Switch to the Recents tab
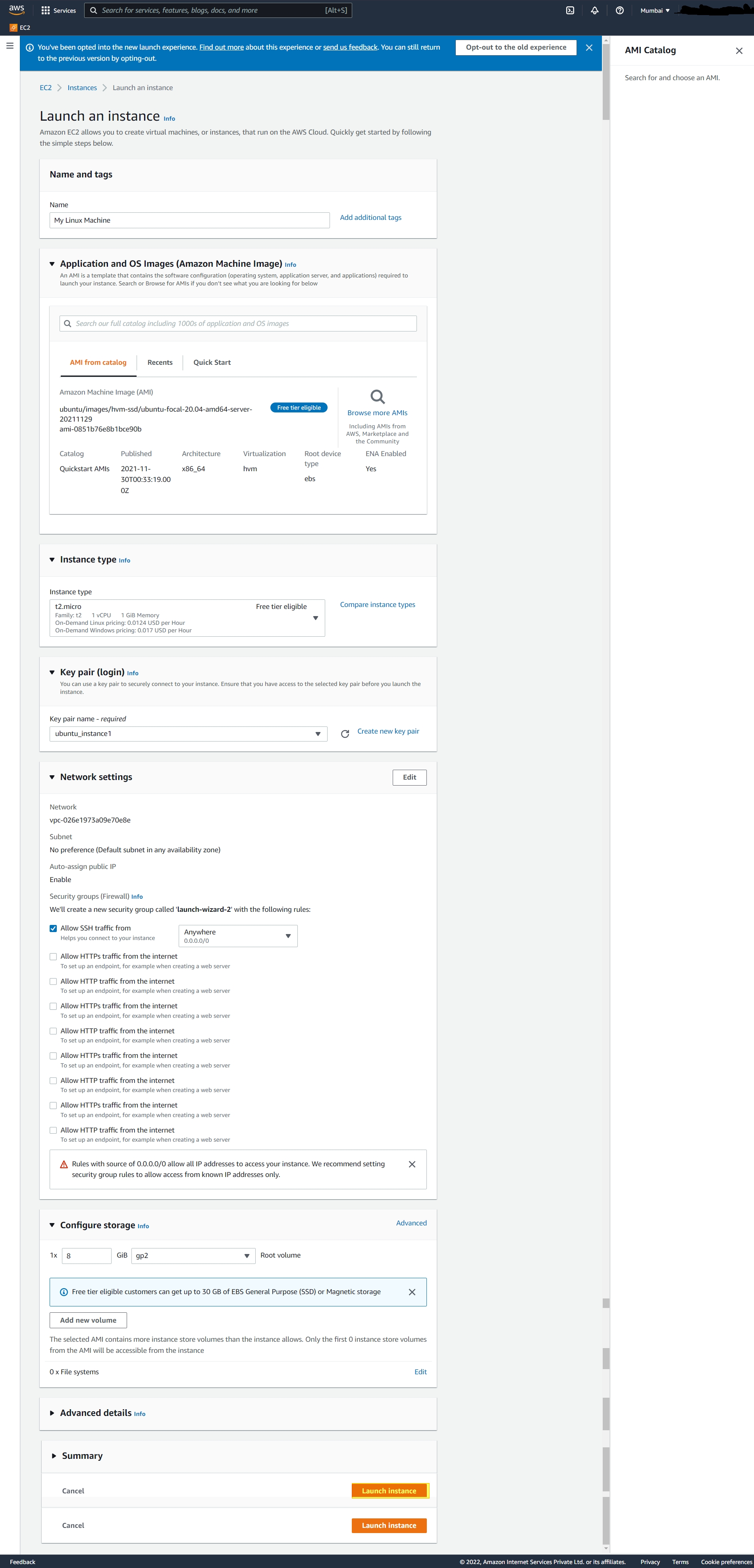The width and height of the screenshot is (754, 1568). click(x=160, y=363)
